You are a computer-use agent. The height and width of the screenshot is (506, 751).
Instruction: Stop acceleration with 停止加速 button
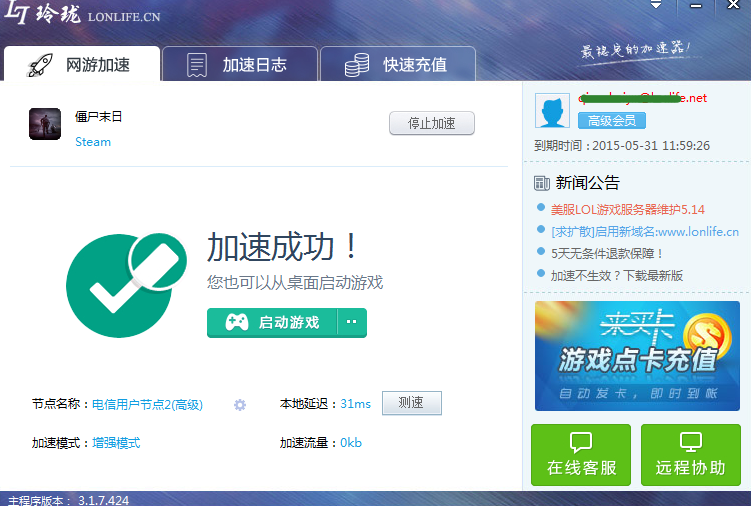pos(432,123)
